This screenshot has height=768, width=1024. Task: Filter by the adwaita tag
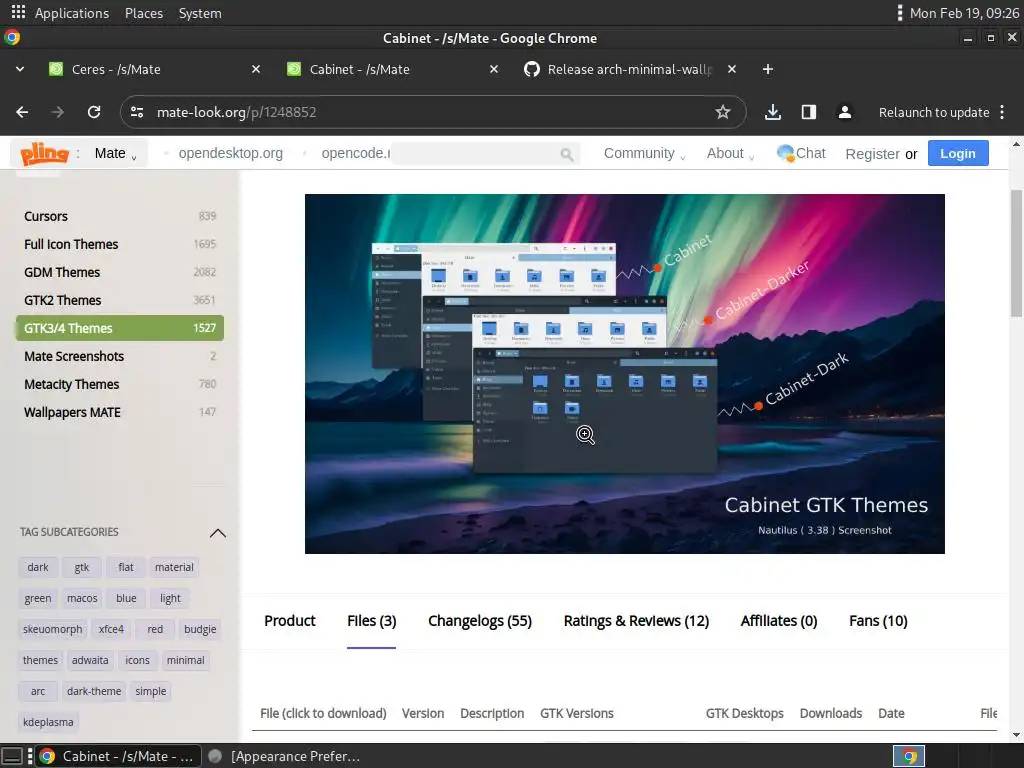90,660
